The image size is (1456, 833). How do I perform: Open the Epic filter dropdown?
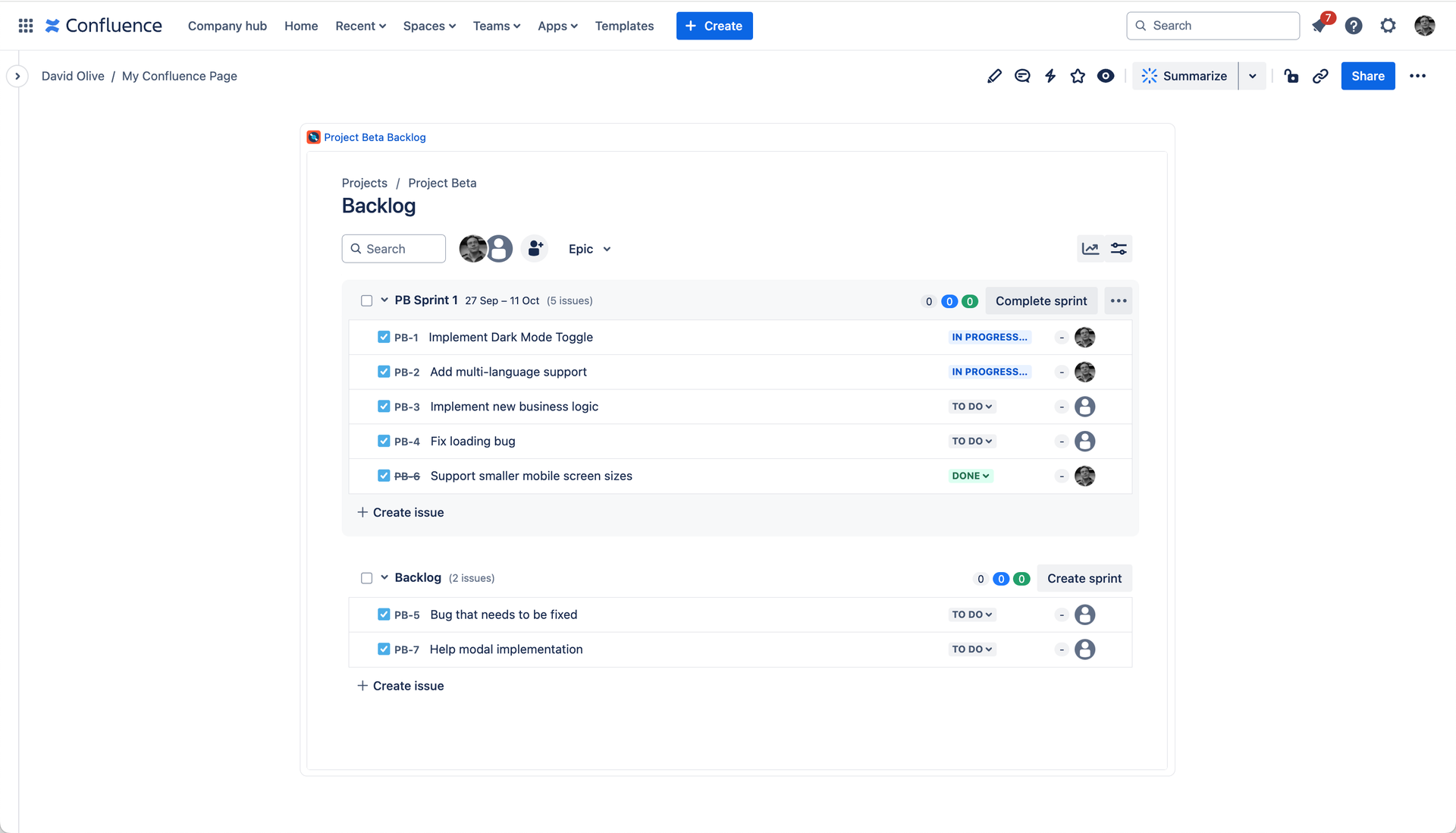coord(589,249)
